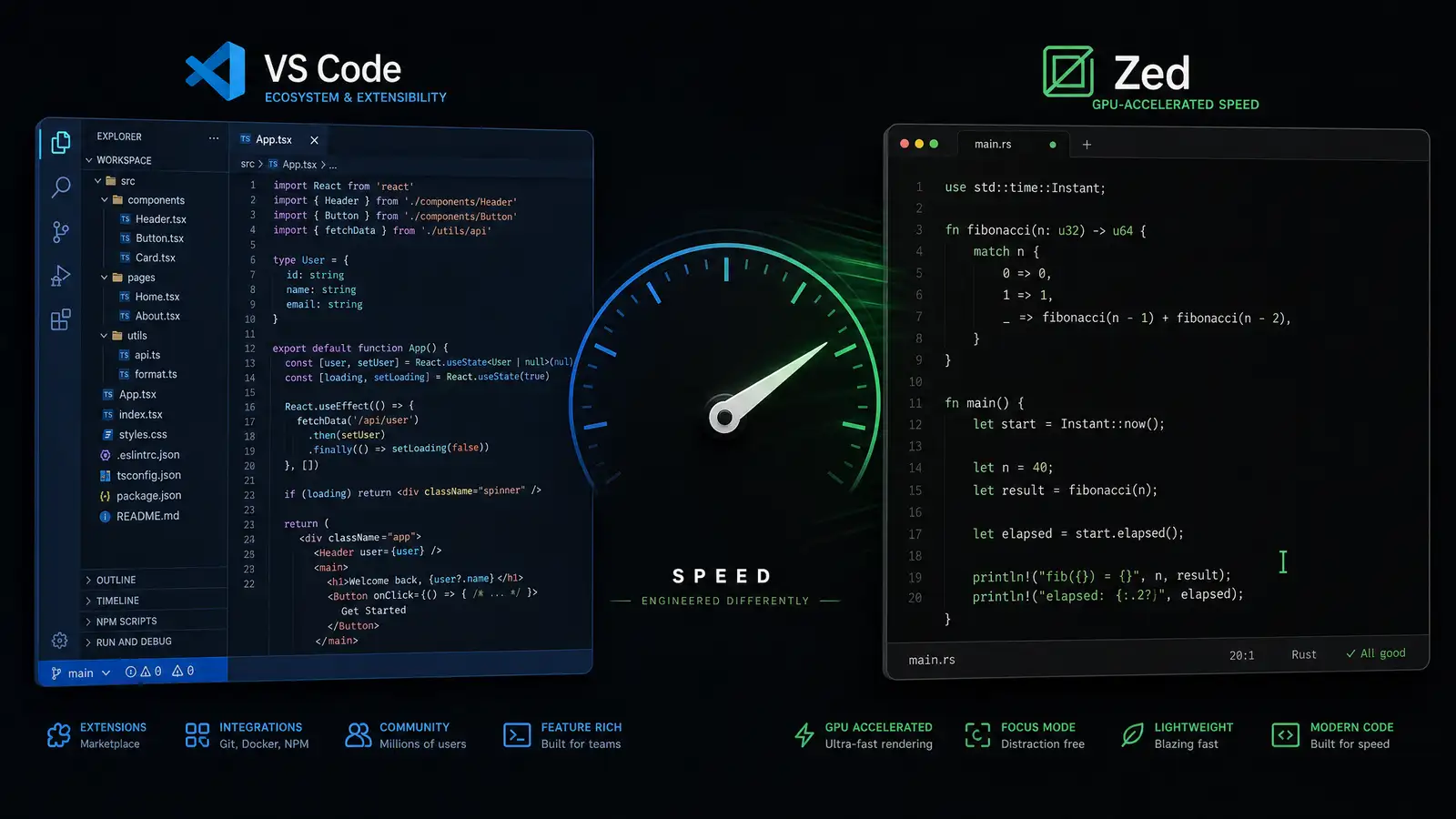This screenshot has width=1456, height=819.
Task: Open Run and Debug activity bar icon
Action: pyautogui.click(x=61, y=276)
